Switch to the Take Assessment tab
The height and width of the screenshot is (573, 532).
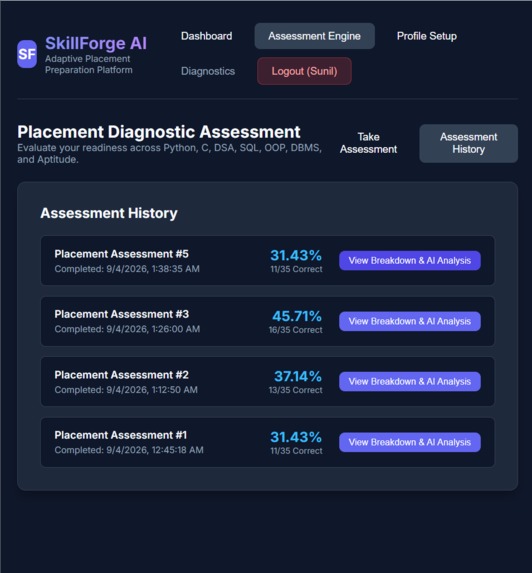coord(368,143)
